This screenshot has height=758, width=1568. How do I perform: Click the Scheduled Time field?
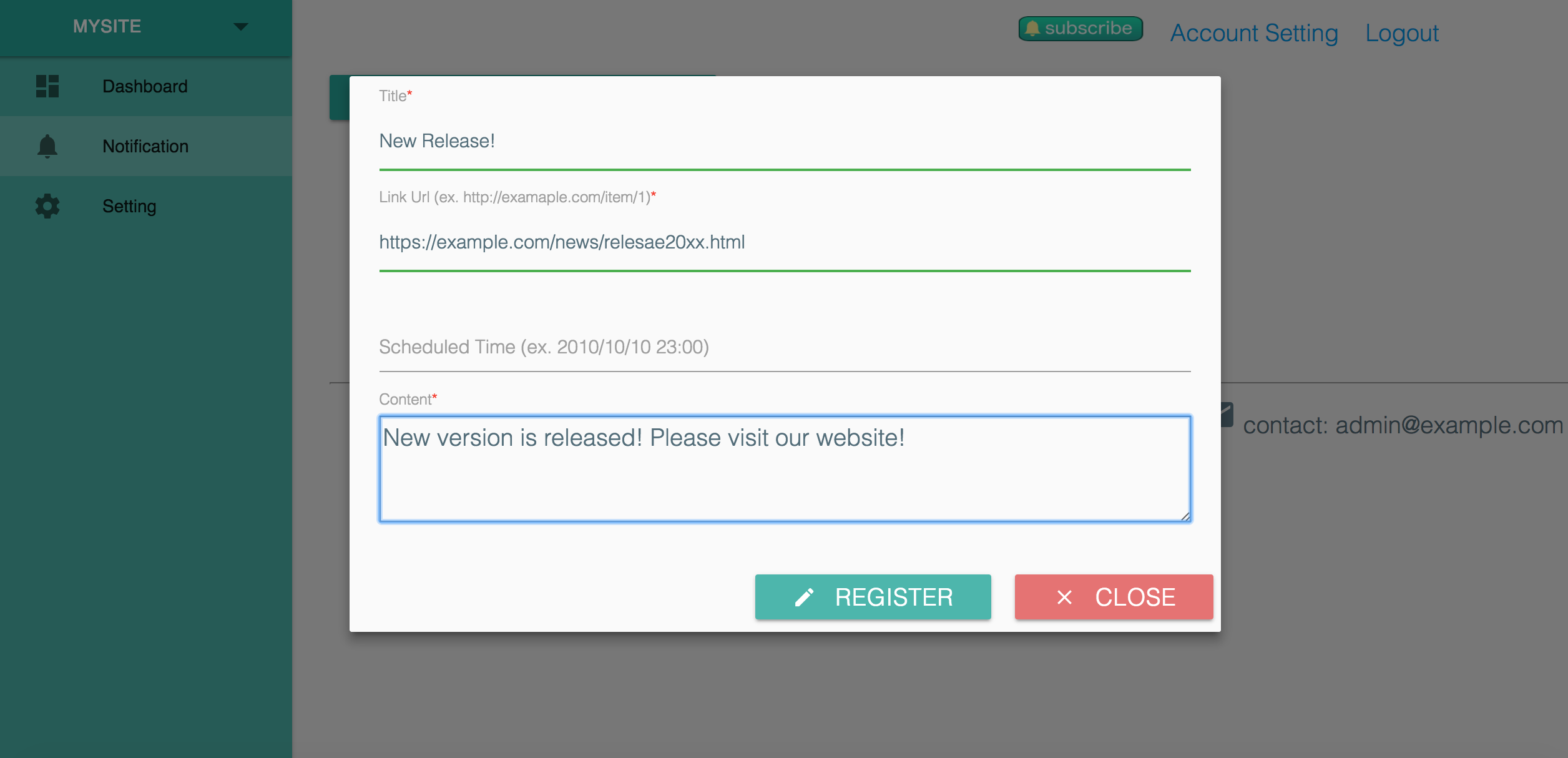pos(784,347)
